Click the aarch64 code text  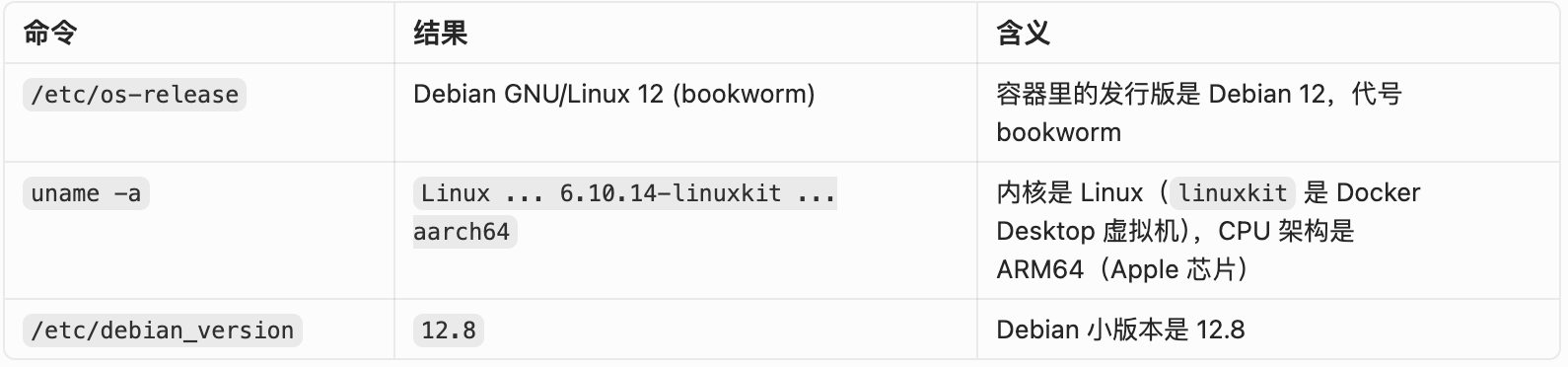[x=464, y=232]
